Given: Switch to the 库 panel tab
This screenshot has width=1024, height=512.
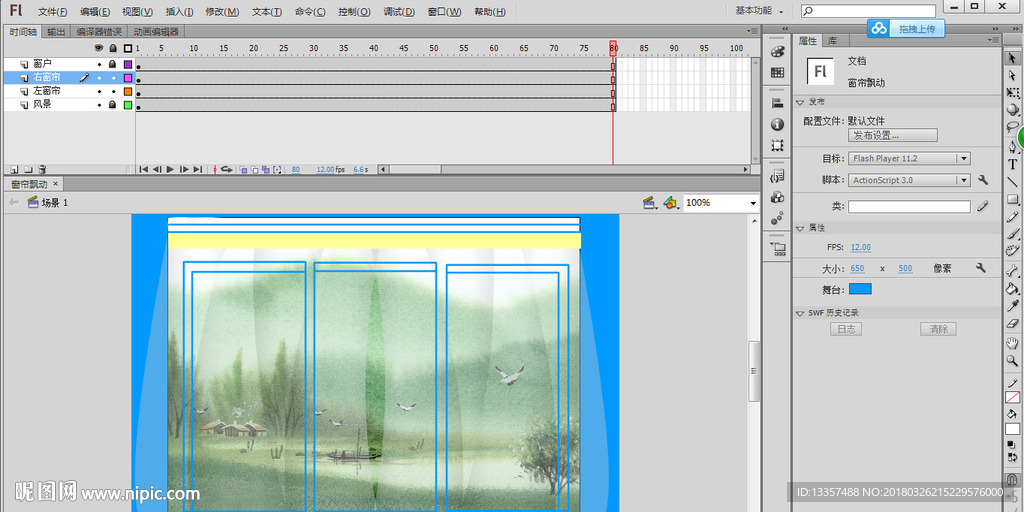Looking at the screenshot, I should coord(832,41).
